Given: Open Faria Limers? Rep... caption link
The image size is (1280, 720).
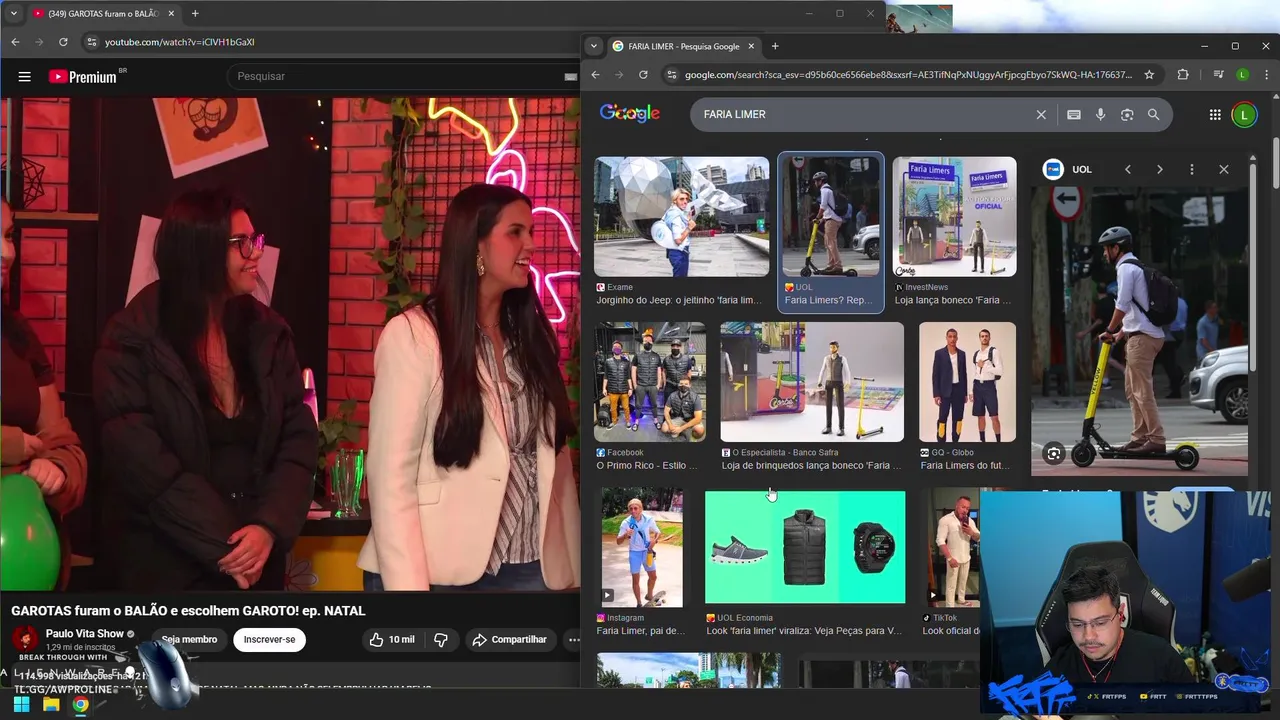Looking at the screenshot, I should (829, 300).
